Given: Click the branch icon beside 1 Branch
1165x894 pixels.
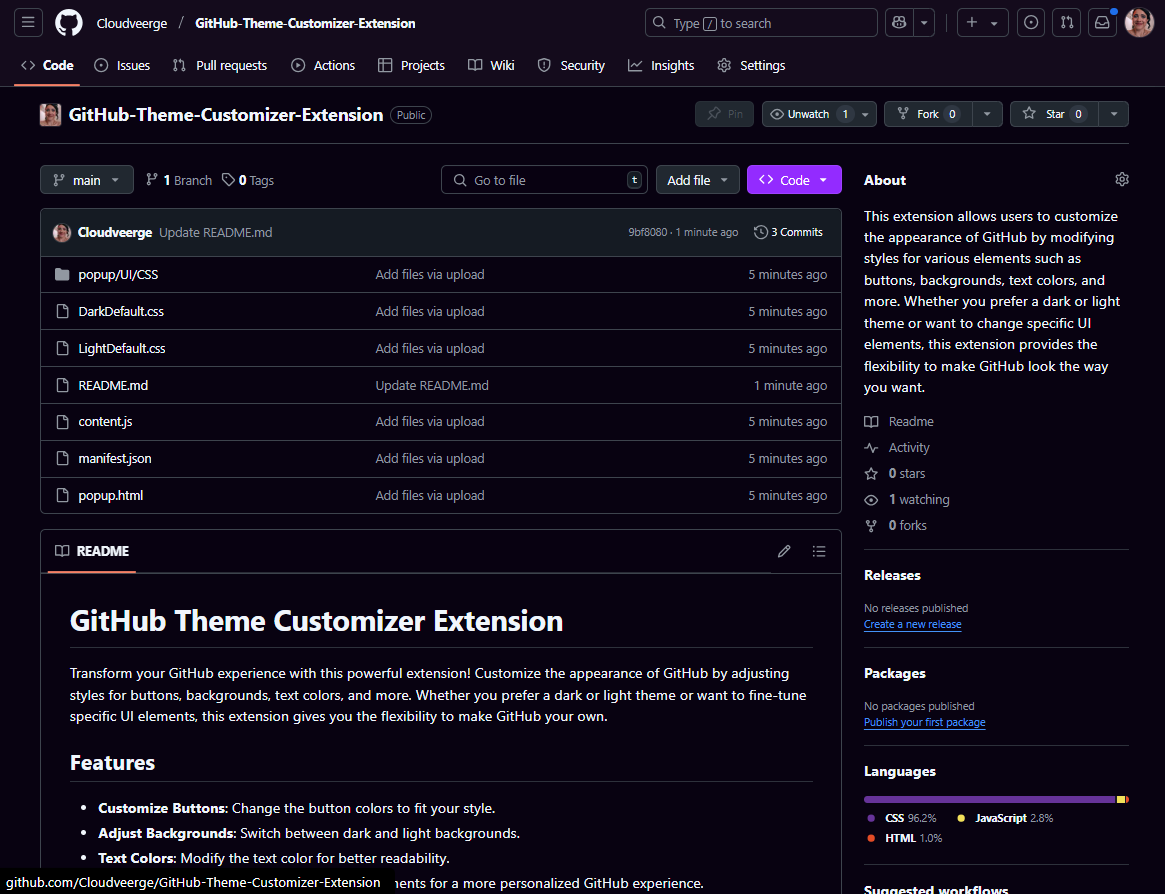Looking at the screenshot, I should (x=152, y=179).
